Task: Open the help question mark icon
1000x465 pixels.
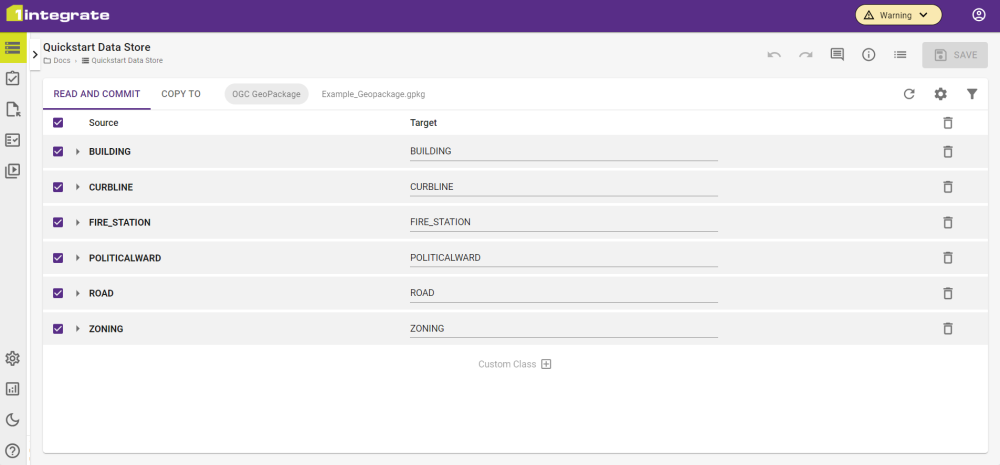Action: click(x=13, y=450)
